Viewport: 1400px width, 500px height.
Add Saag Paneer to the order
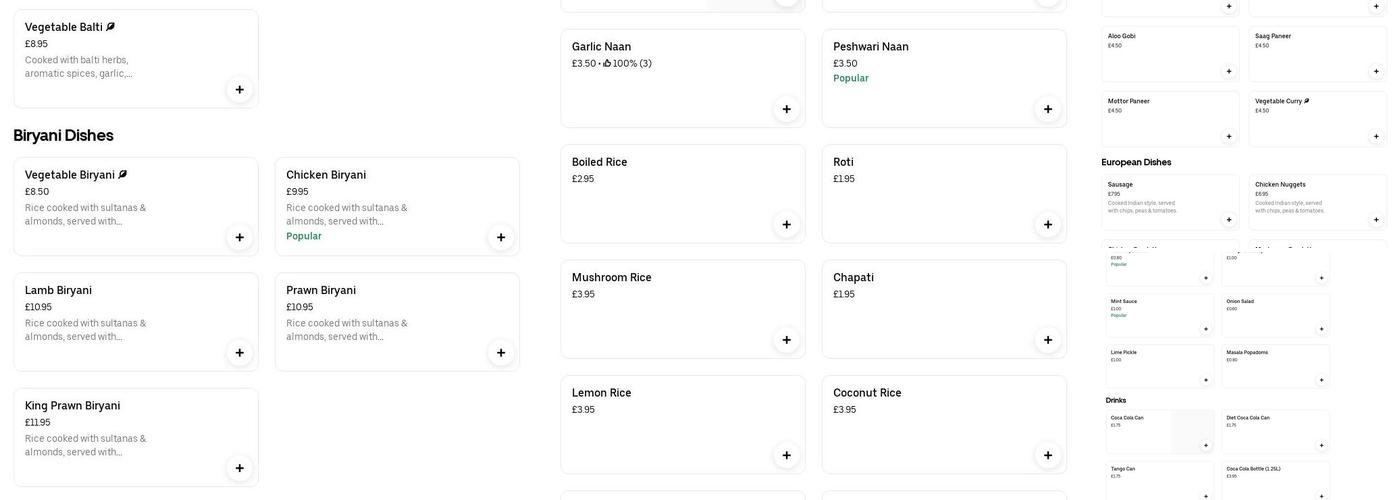pos(1376,71)
